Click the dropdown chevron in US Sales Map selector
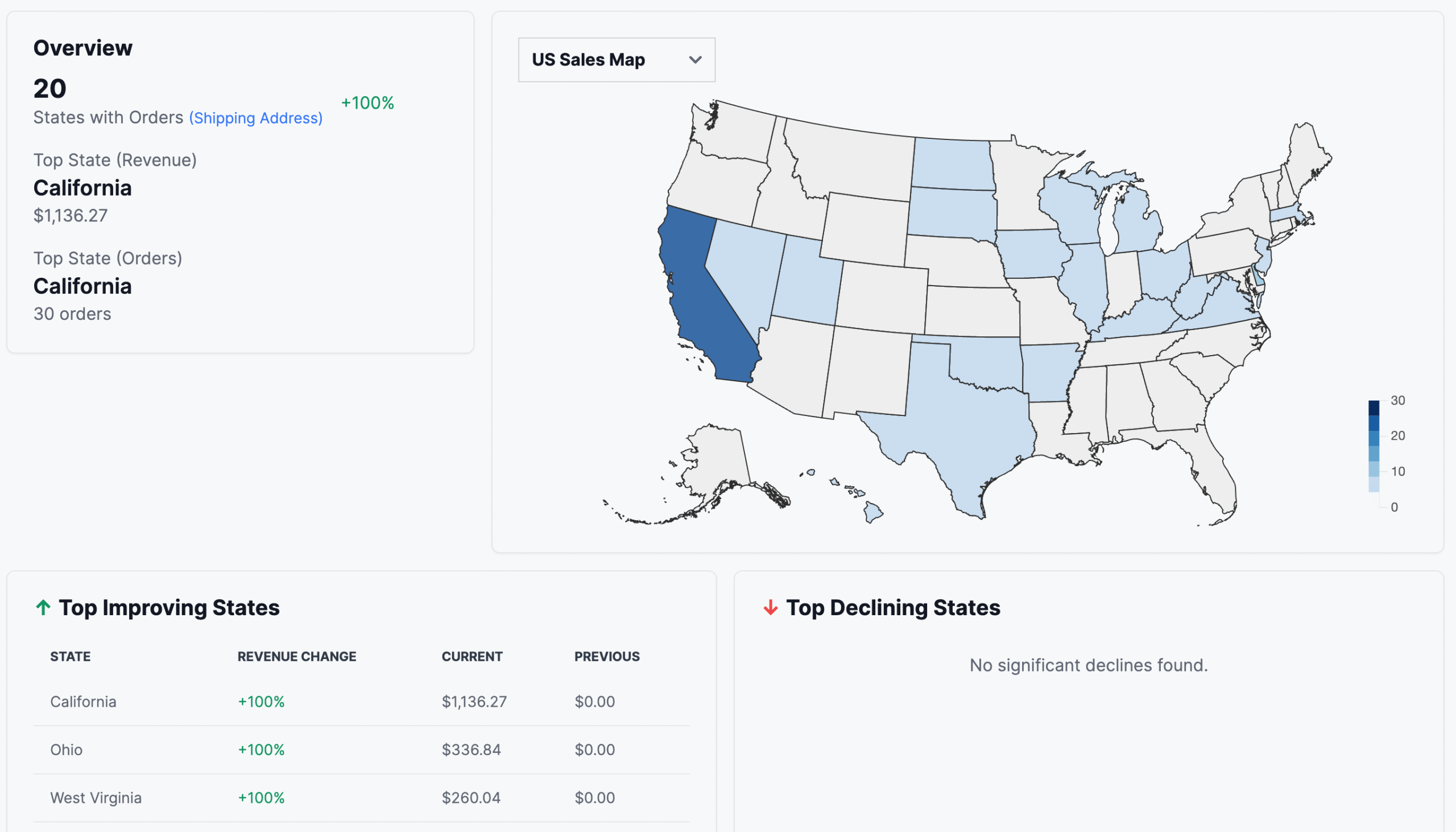This screenshot has width=1456, height=832. pyautogui.click(x=696, y=59)
